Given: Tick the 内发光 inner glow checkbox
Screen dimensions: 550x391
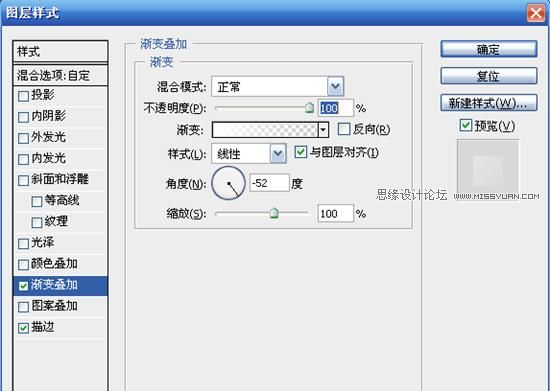Looking at the screenshot, I should click(23, 159).
